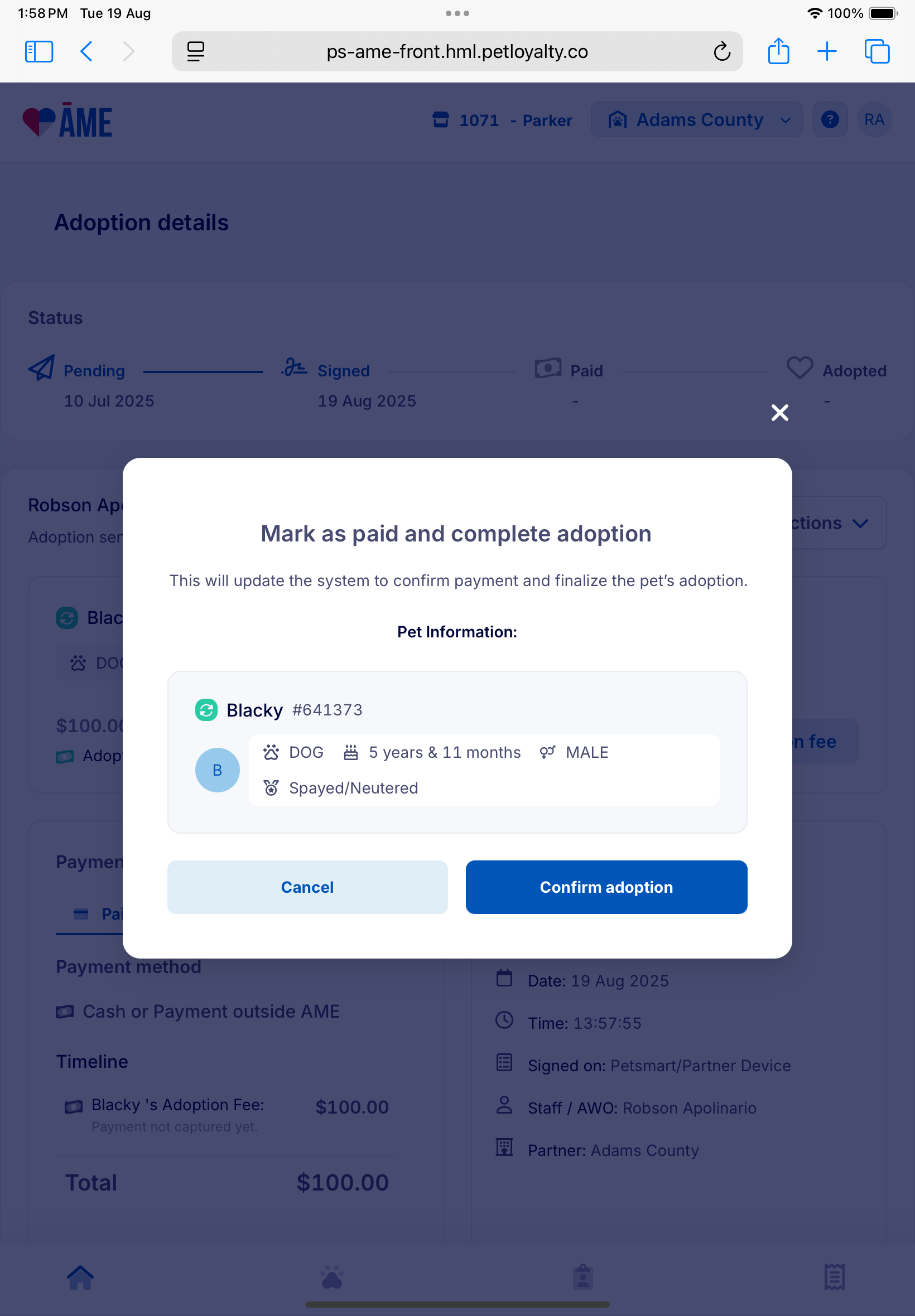Open the receipts icon in bottom navigation

tap(834, 1276)
